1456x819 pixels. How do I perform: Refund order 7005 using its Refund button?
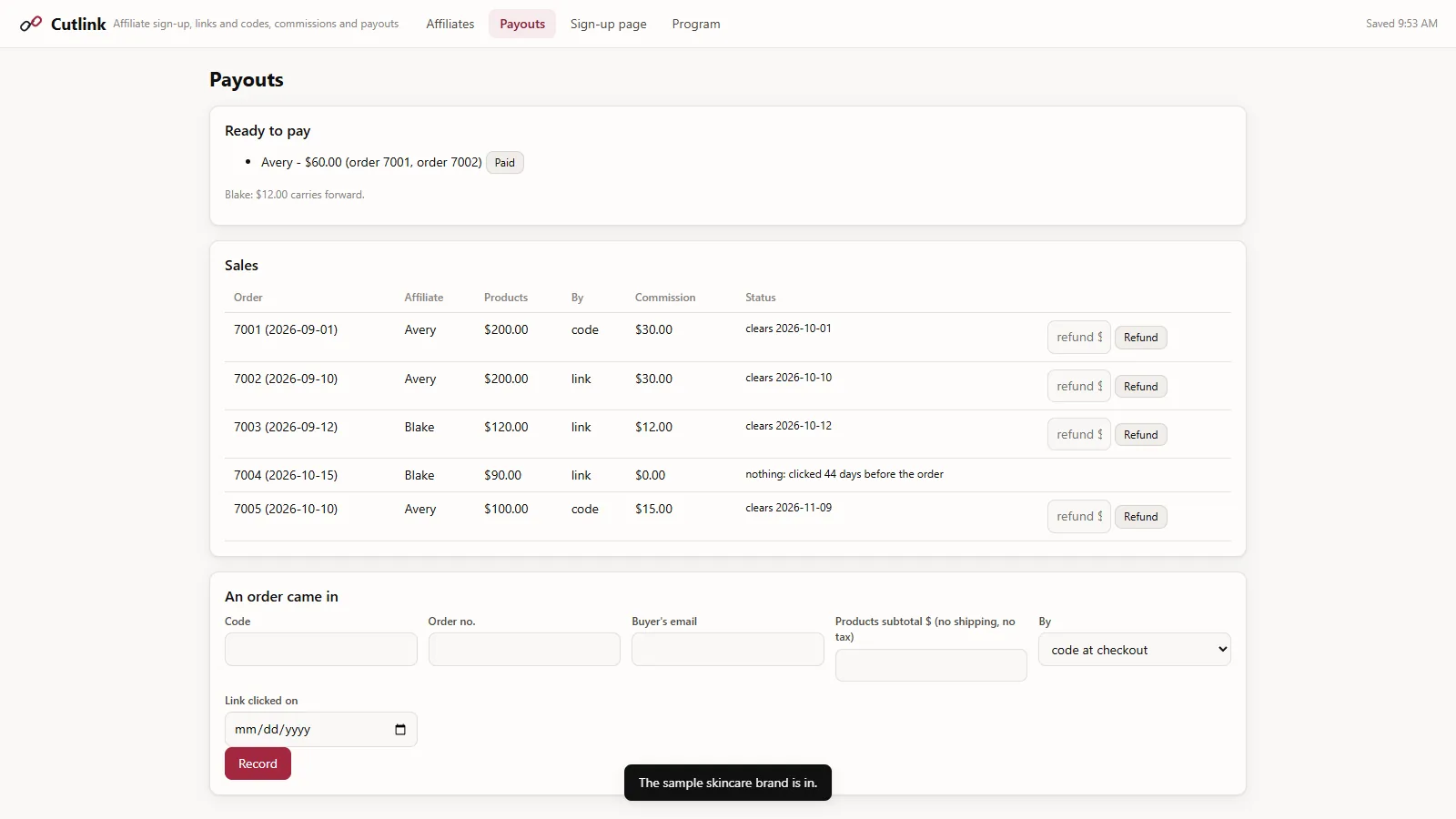point(1141,517)
